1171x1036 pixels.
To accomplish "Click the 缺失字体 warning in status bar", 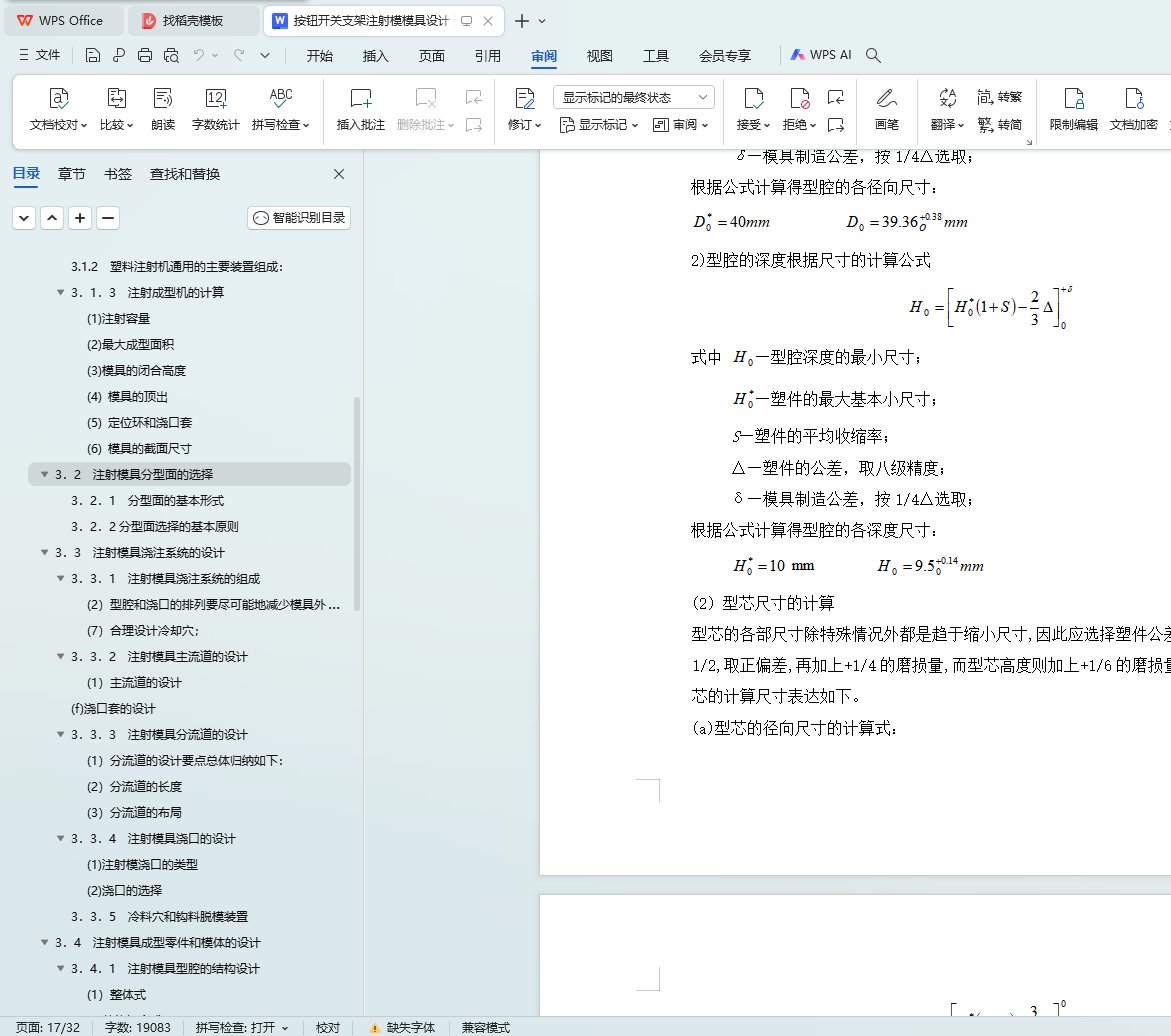I will tap(403, 1028).
